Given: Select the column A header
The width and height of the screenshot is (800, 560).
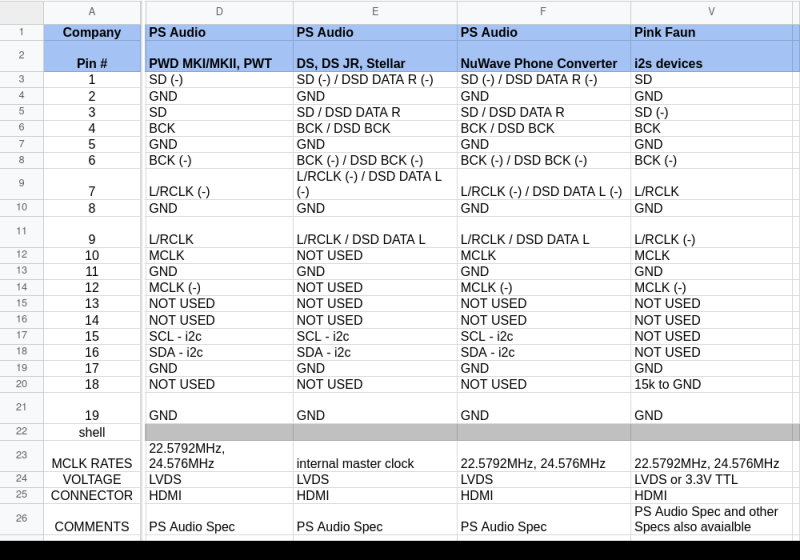Looking at the screenshot, I should (x=92, y=12).
